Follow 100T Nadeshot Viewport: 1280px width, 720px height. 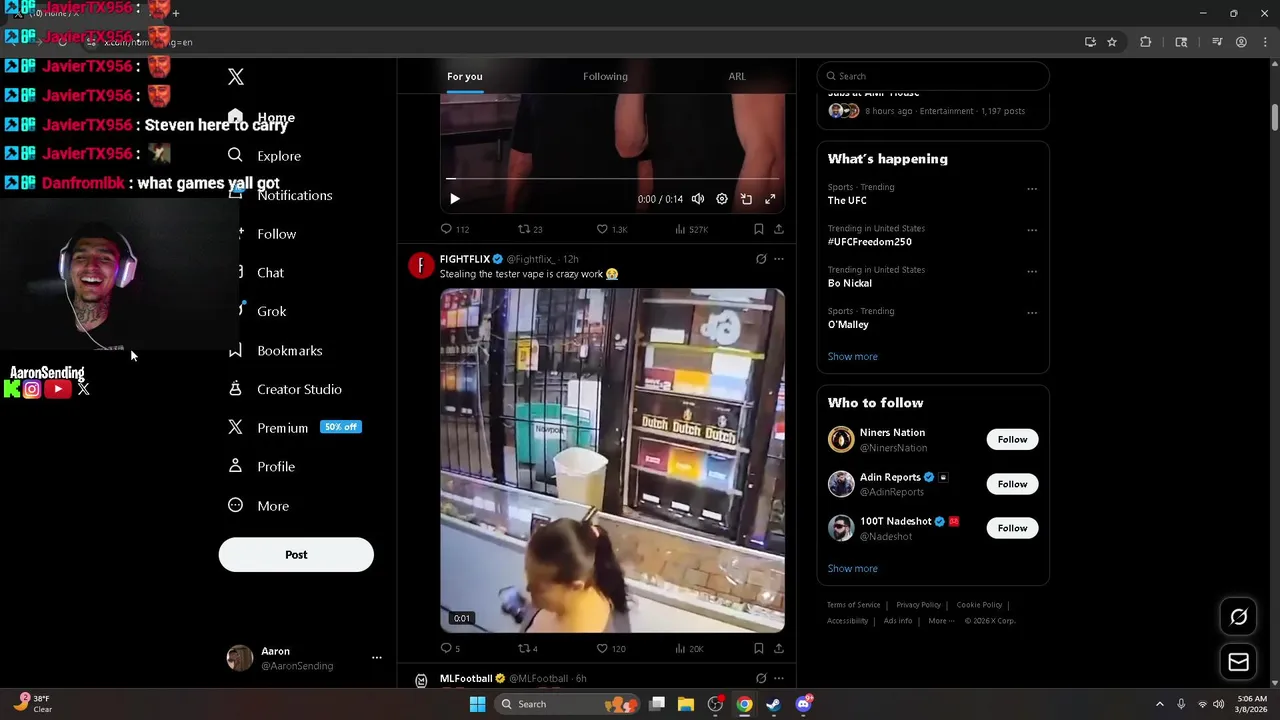coord(1012,528)
